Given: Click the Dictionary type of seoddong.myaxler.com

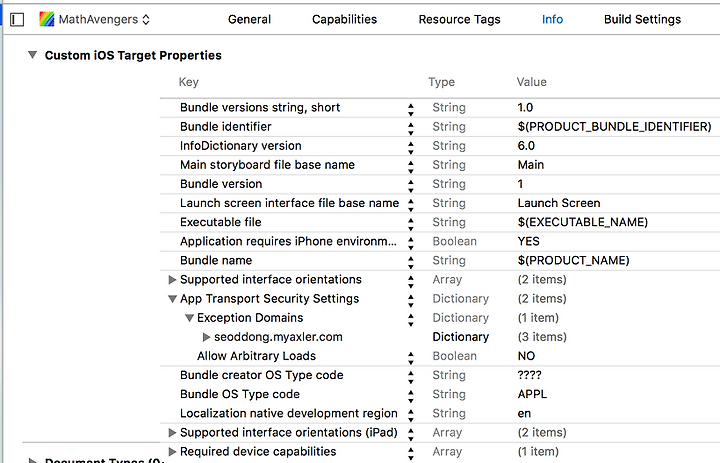Looking at the screenshot, I should pyautogui.click(x=461, y=337).
